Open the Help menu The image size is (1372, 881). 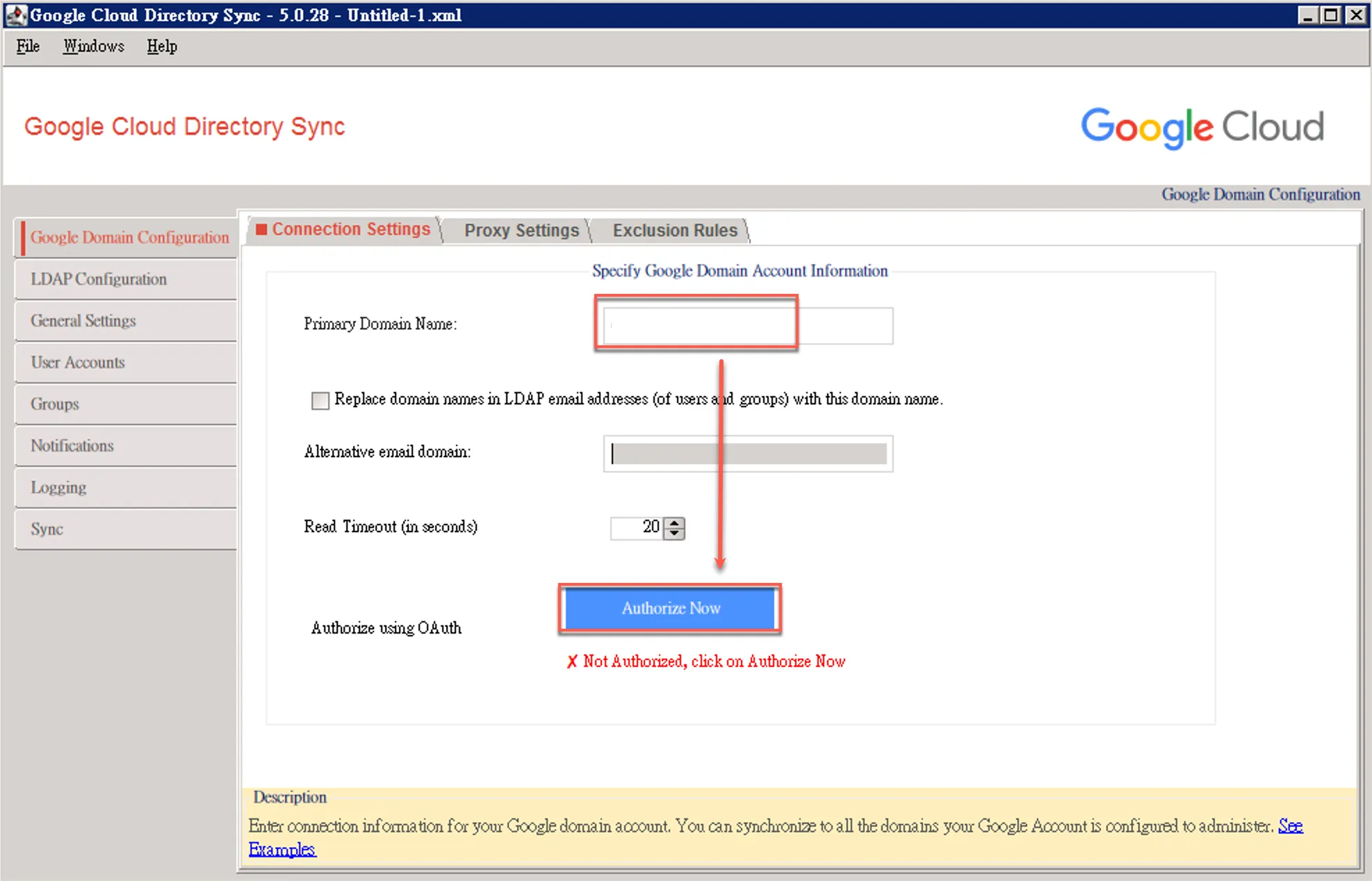pyautogui.click(x=162, y=46)
